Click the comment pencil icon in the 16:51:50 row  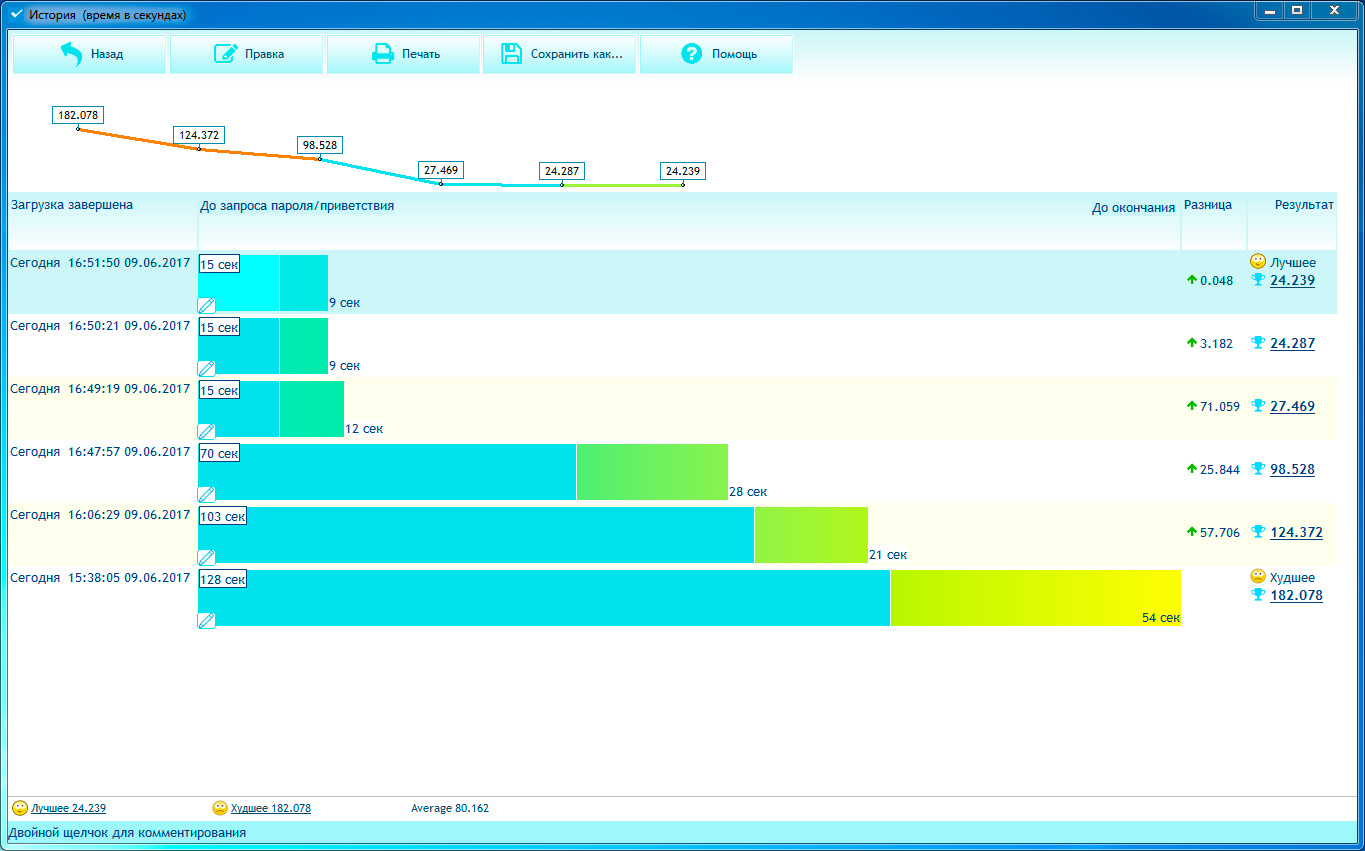(x=207, y=305)
